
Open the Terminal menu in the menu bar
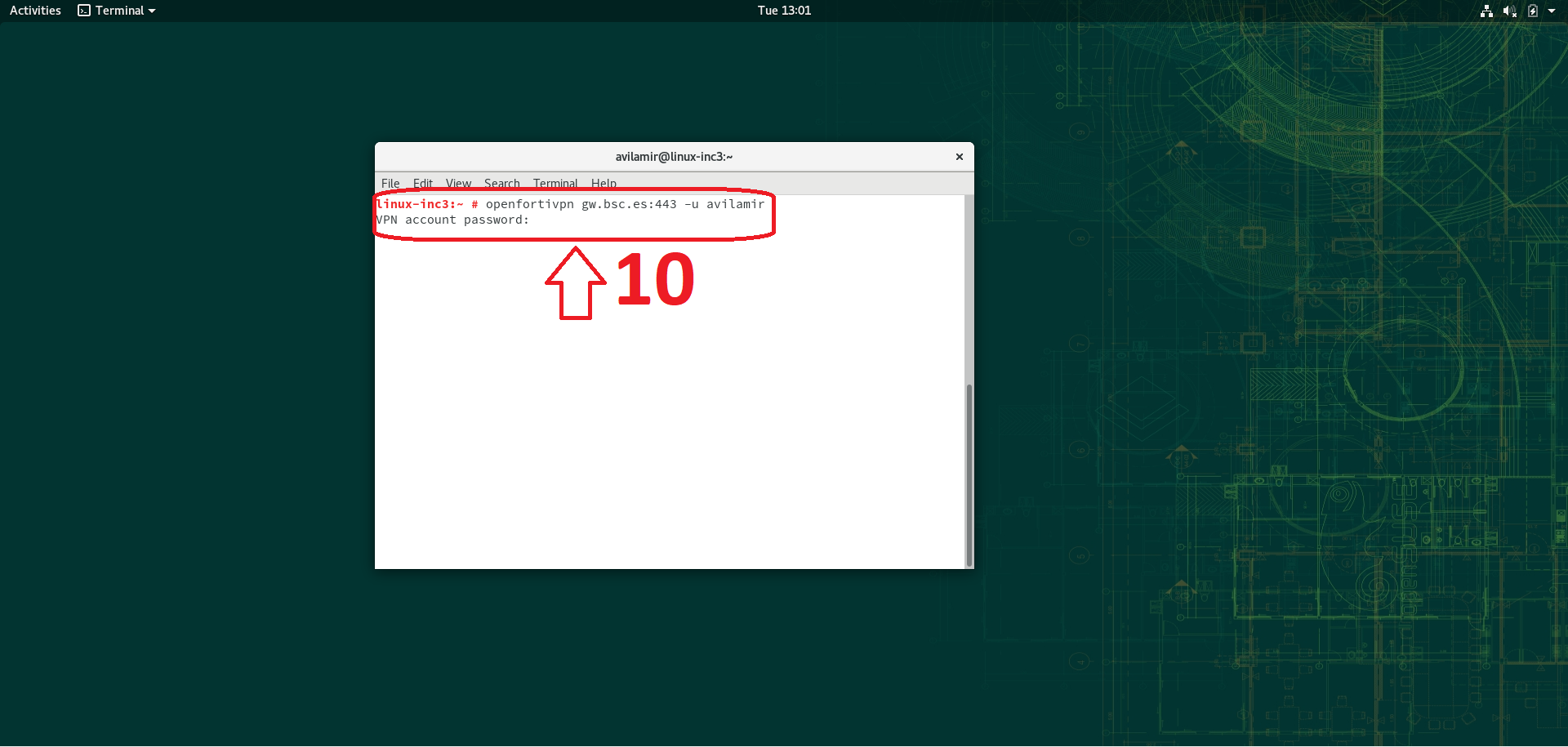[555, 184]
